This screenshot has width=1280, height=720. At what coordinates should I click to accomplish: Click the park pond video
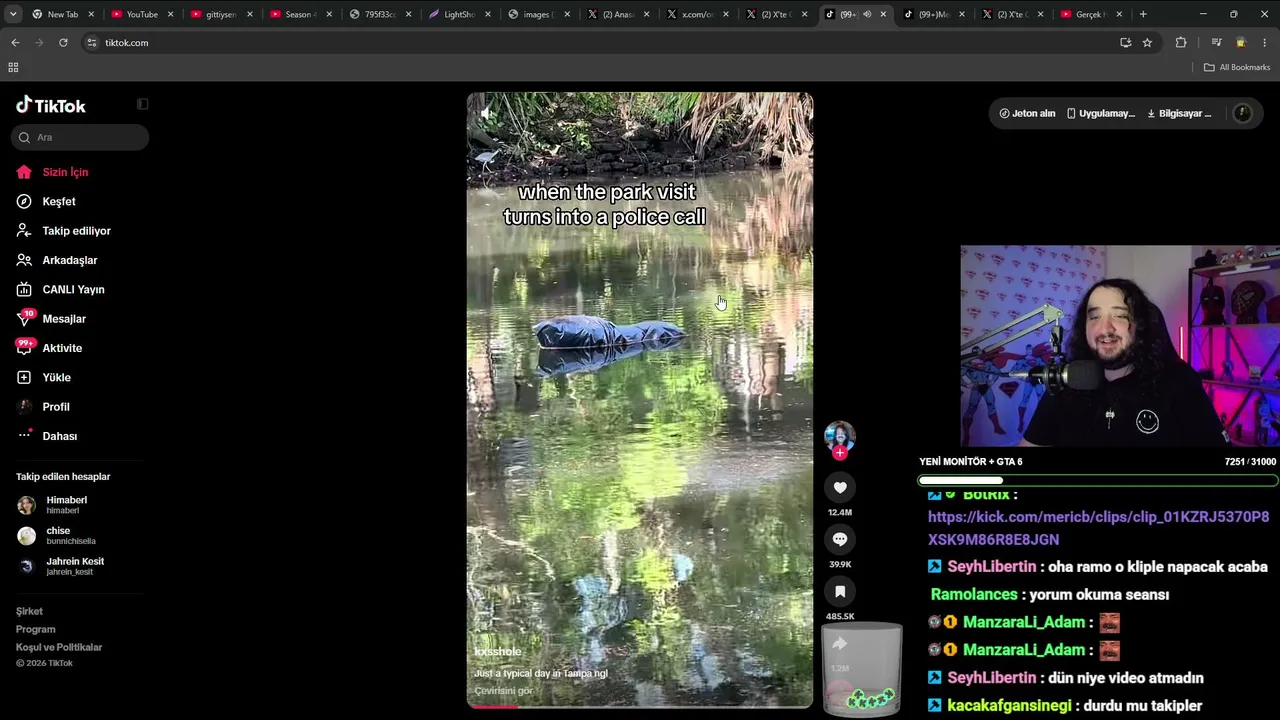point(640,400)
